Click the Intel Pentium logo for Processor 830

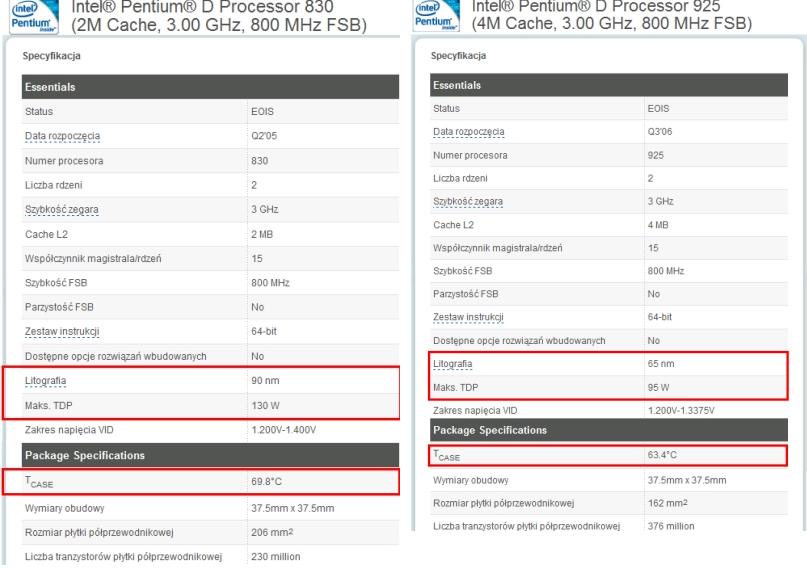(34, 16)
